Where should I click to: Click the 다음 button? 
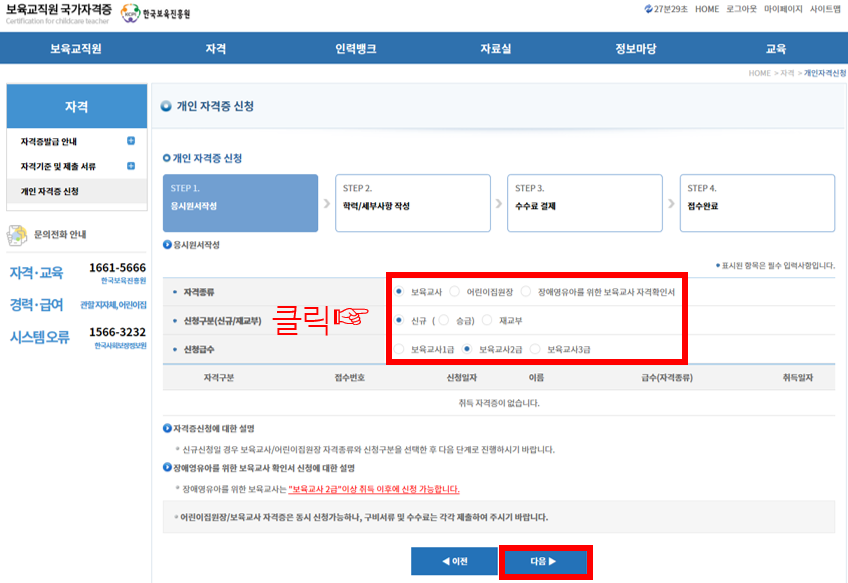[544, 561]
